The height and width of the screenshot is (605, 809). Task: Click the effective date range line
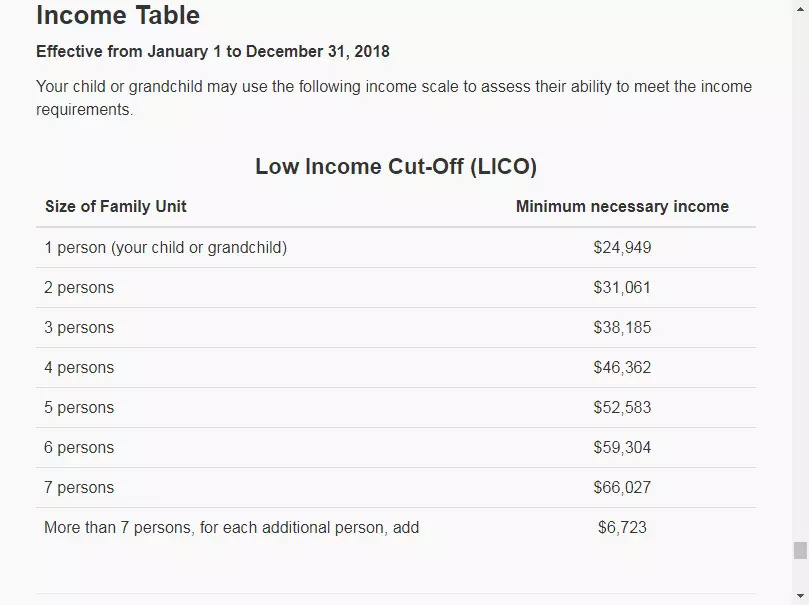213,51
